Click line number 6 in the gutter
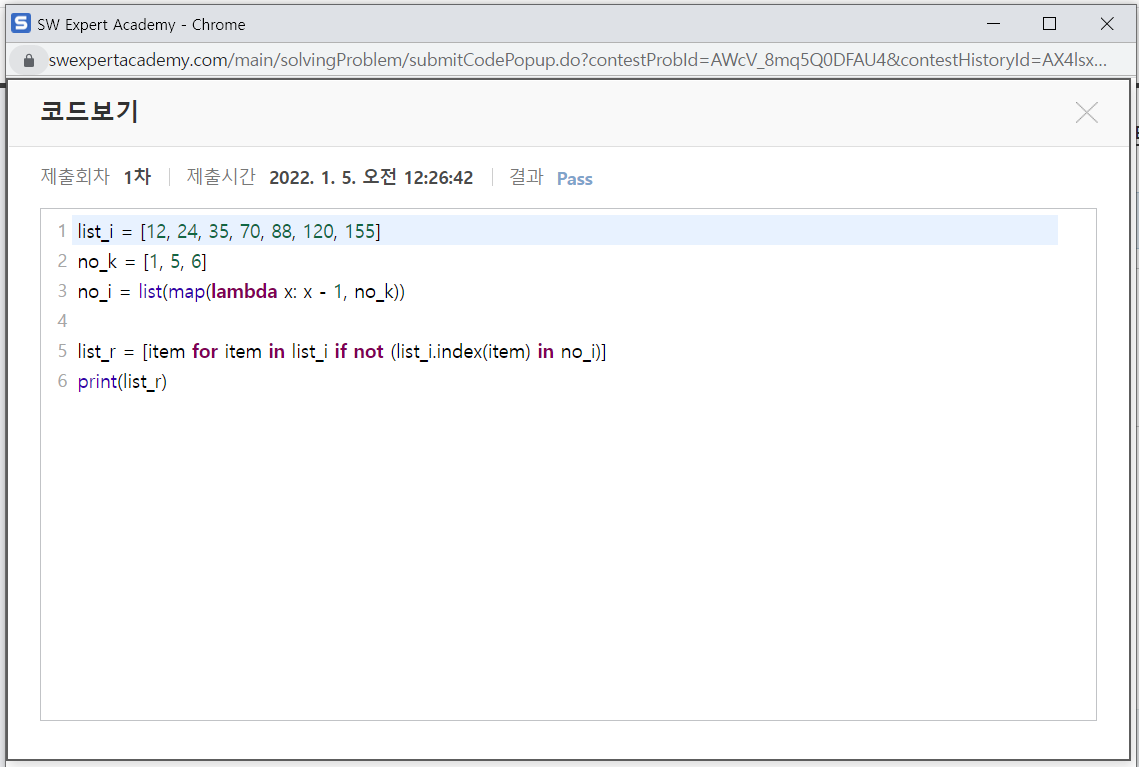Screen dimensions: 1139x767 pyautogui.click(x=62, y=381)
